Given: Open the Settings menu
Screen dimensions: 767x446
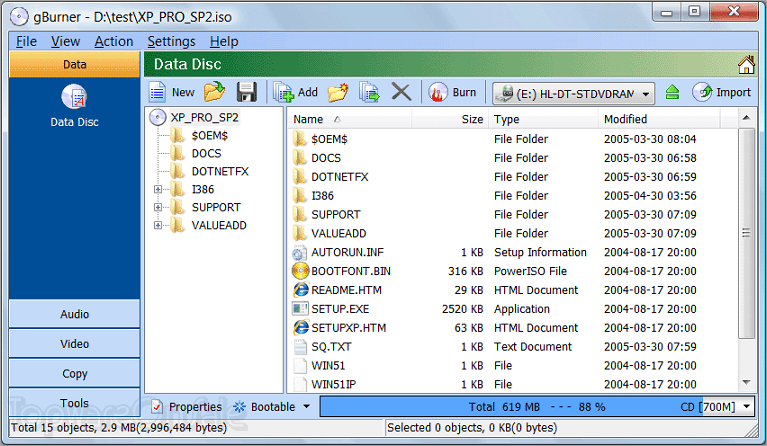Looking at the screenshot, I should coord(171,42).
